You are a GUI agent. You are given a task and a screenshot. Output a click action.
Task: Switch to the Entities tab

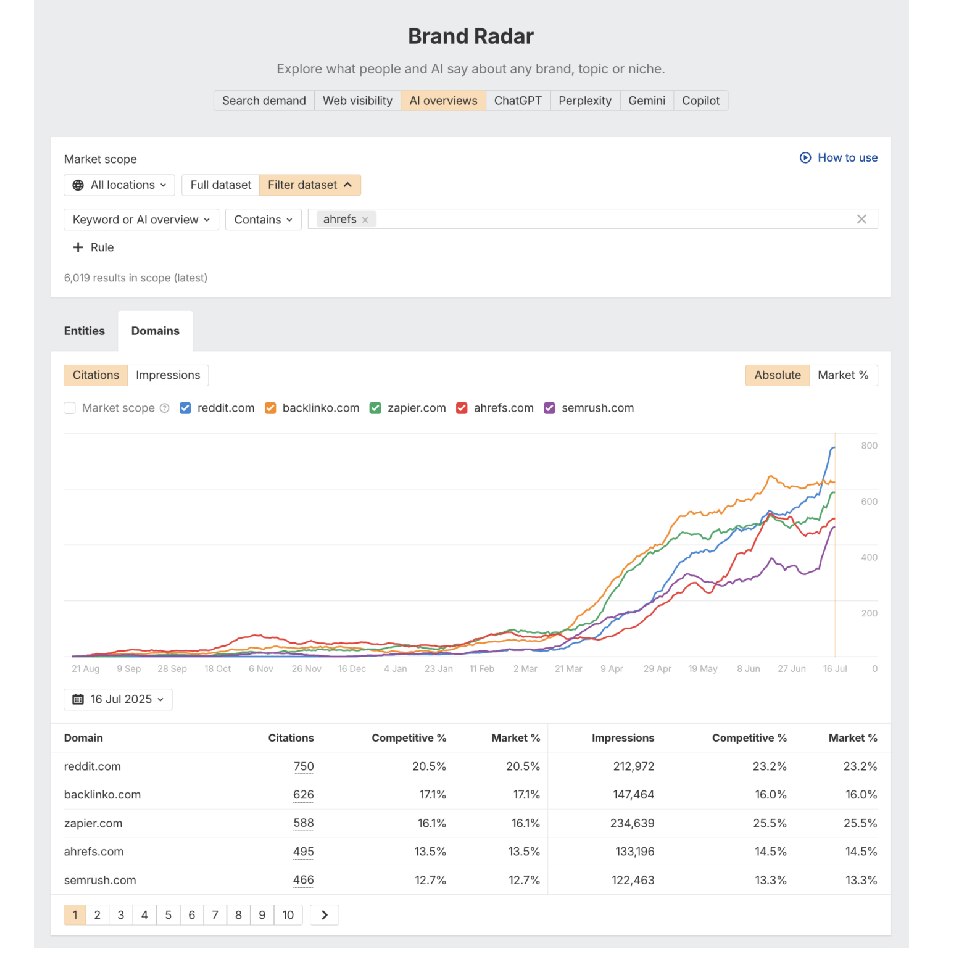click(84, 331)
